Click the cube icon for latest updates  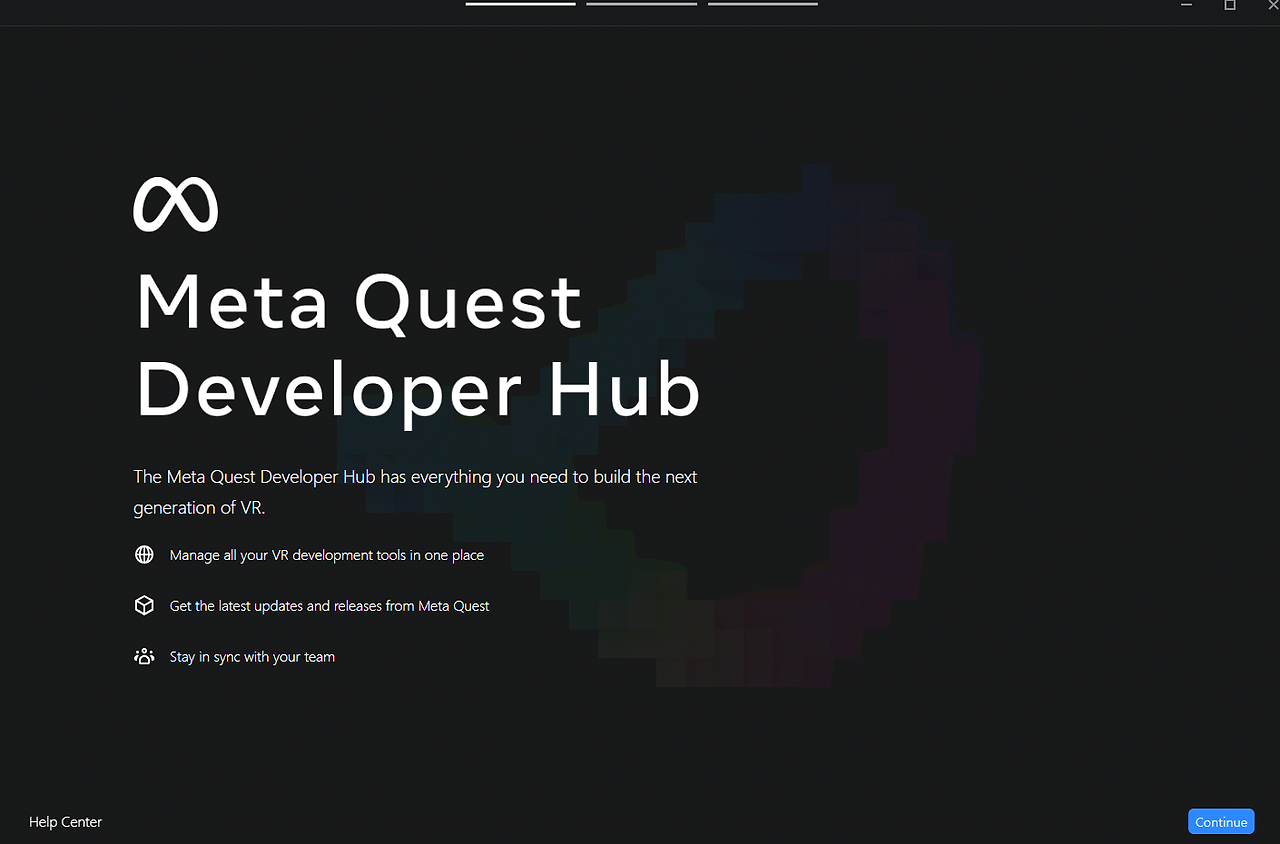tap(144, 605)
